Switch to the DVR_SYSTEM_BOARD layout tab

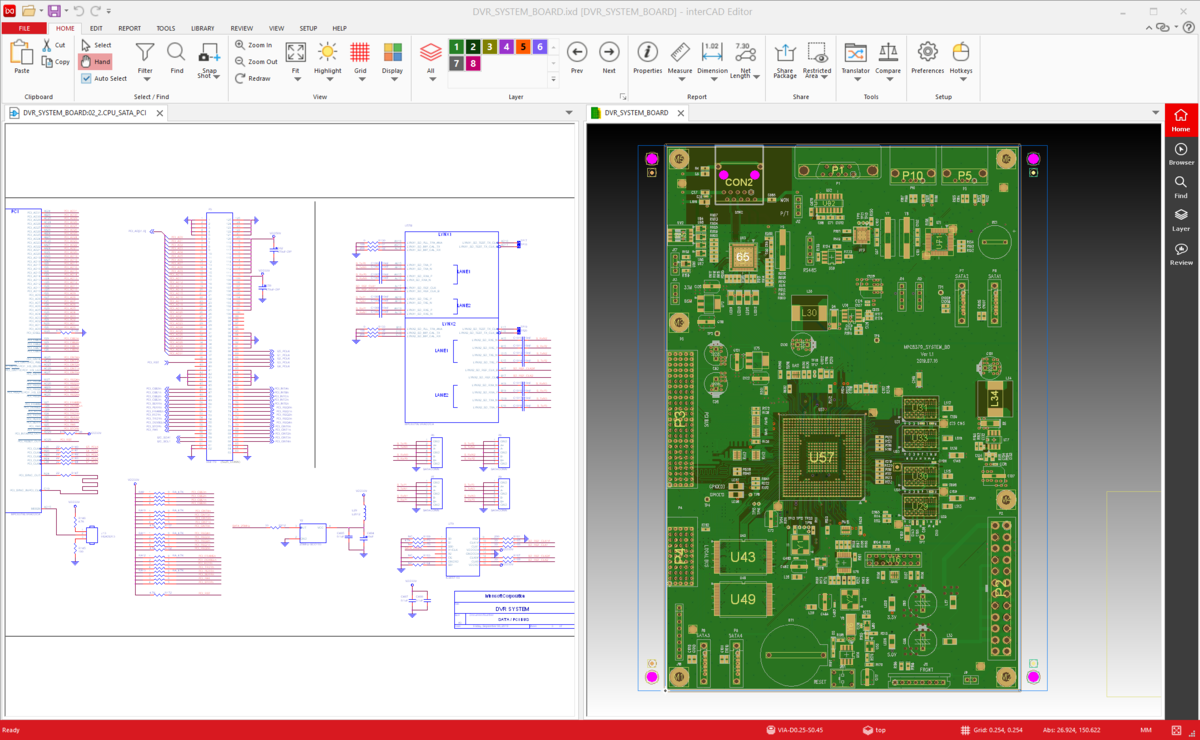636,113
